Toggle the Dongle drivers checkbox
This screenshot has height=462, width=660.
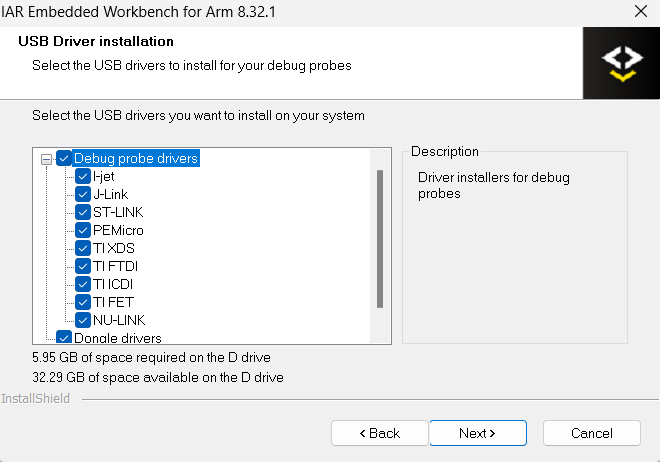(x=64, y=337)
